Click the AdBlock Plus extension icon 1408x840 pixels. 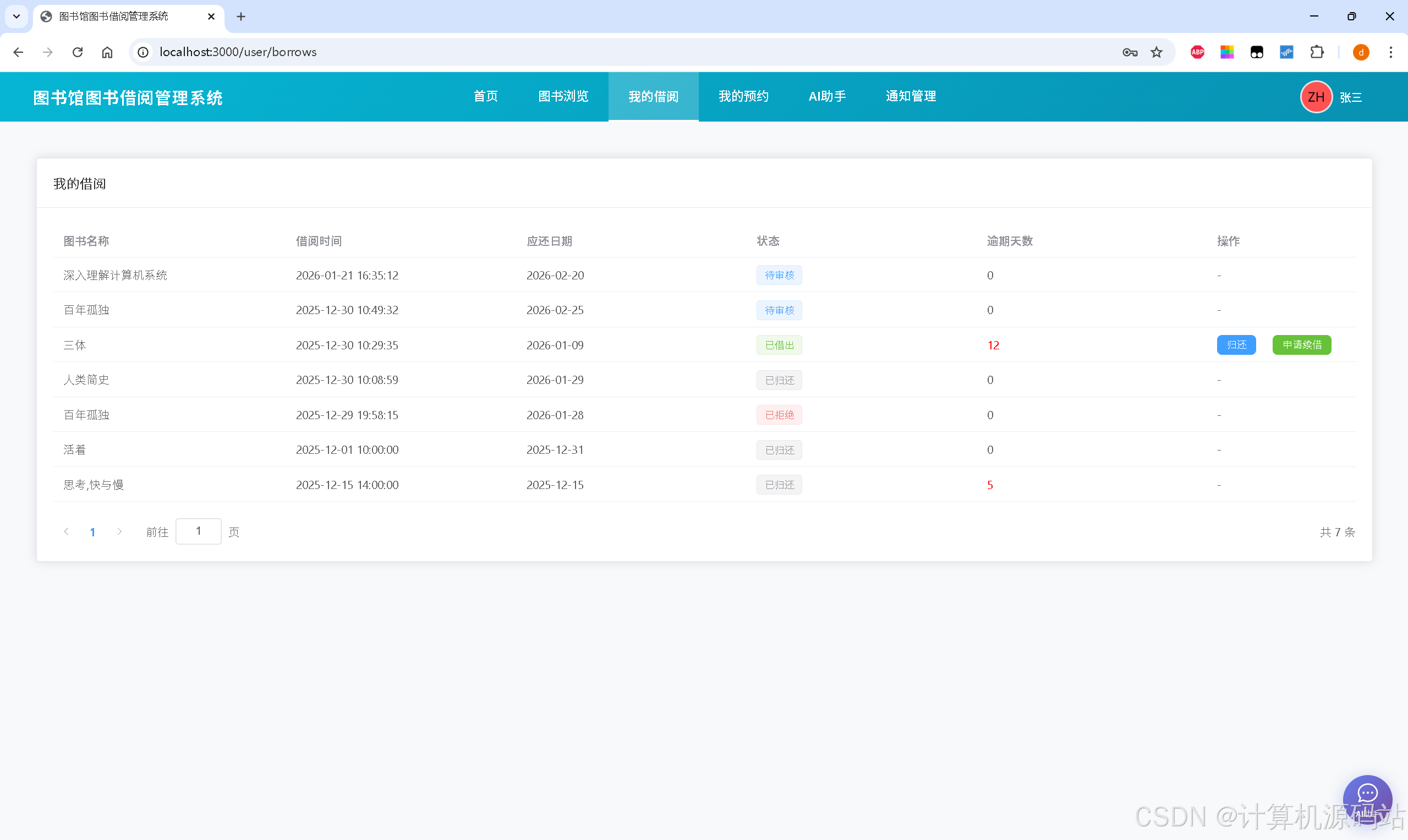1197,52
